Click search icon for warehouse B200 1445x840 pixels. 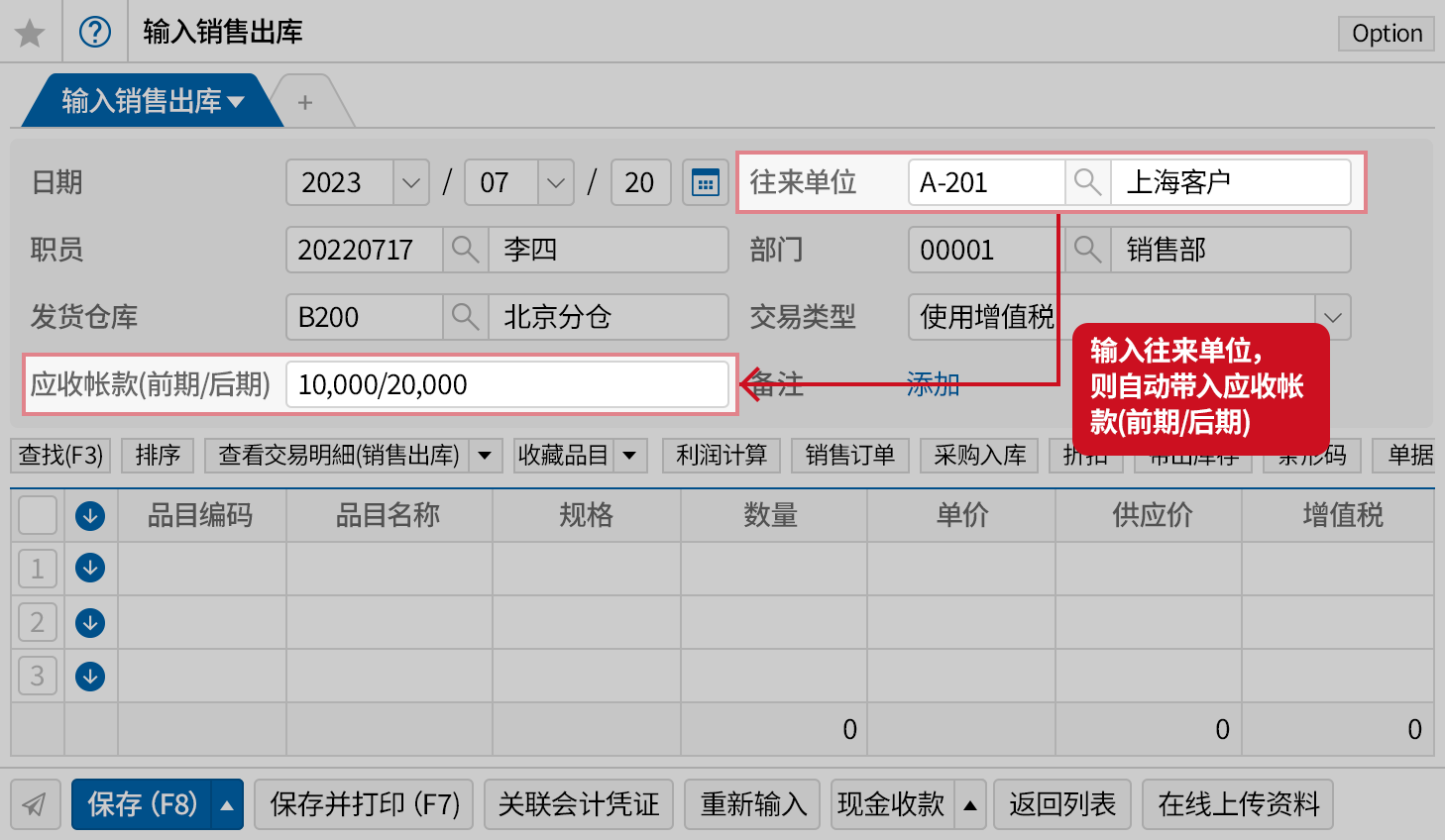[465, 317]
